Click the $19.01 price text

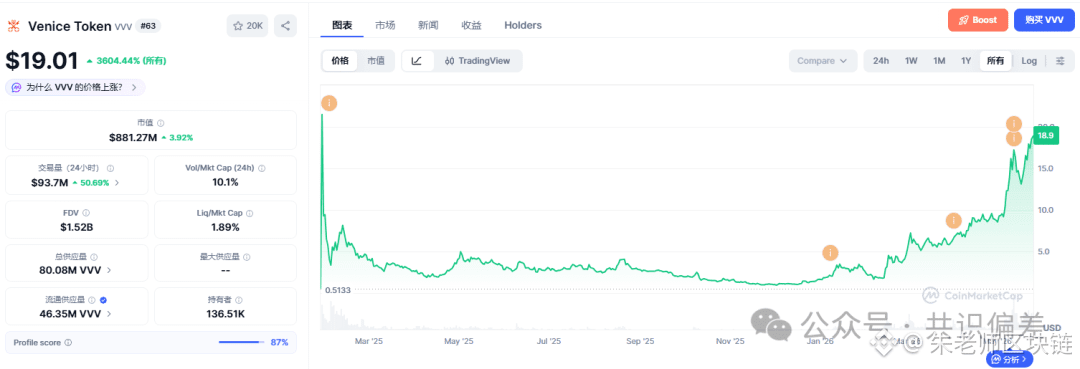click(x=42, y=61)
